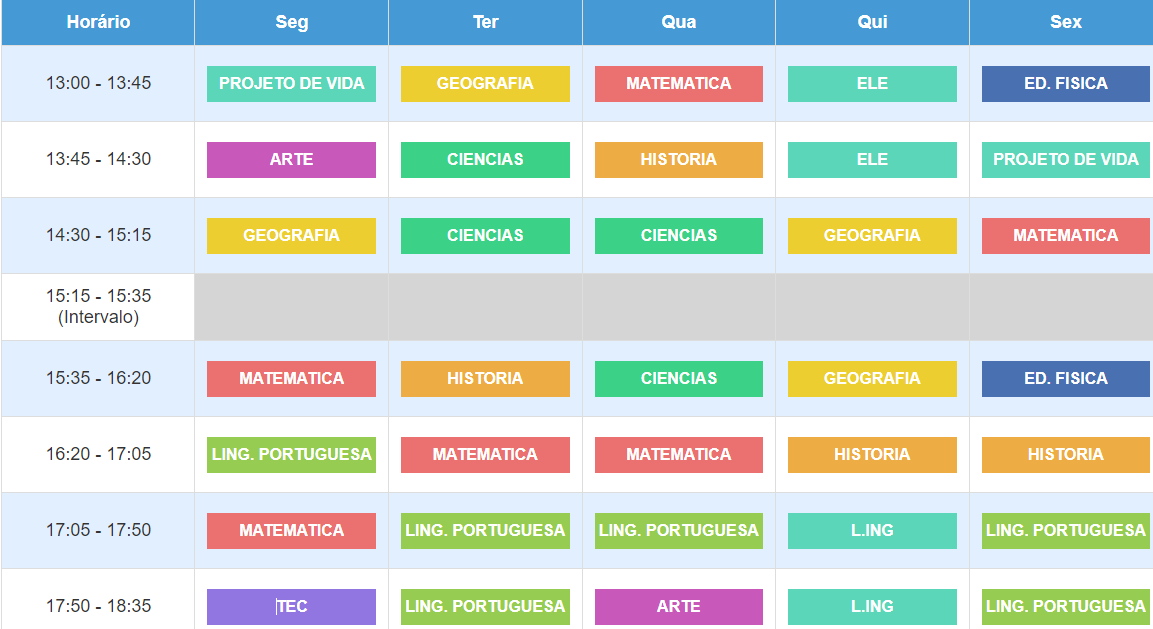Click the 17:50 - 18:35 time cell
The image size is (1153, 629).
pos(98,606)
